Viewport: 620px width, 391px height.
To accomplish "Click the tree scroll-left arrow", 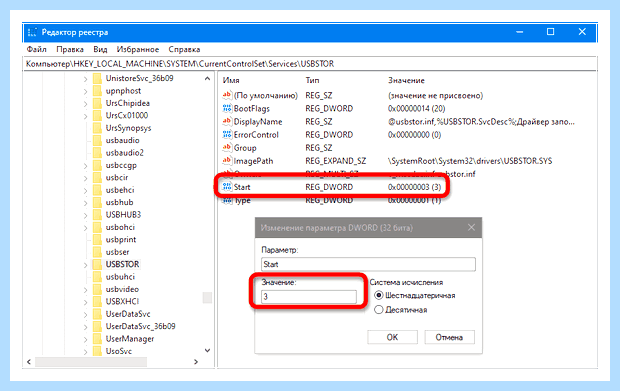I will 28,362.
